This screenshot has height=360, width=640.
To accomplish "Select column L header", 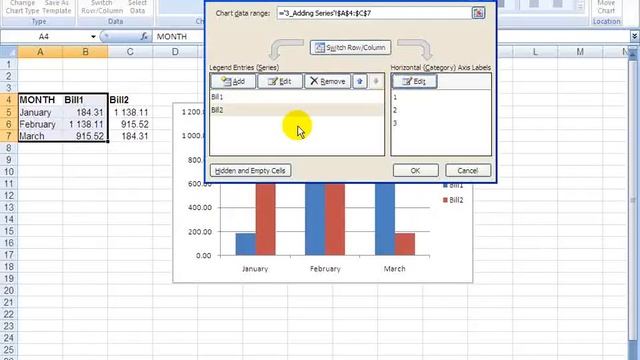I will (535, 52).
